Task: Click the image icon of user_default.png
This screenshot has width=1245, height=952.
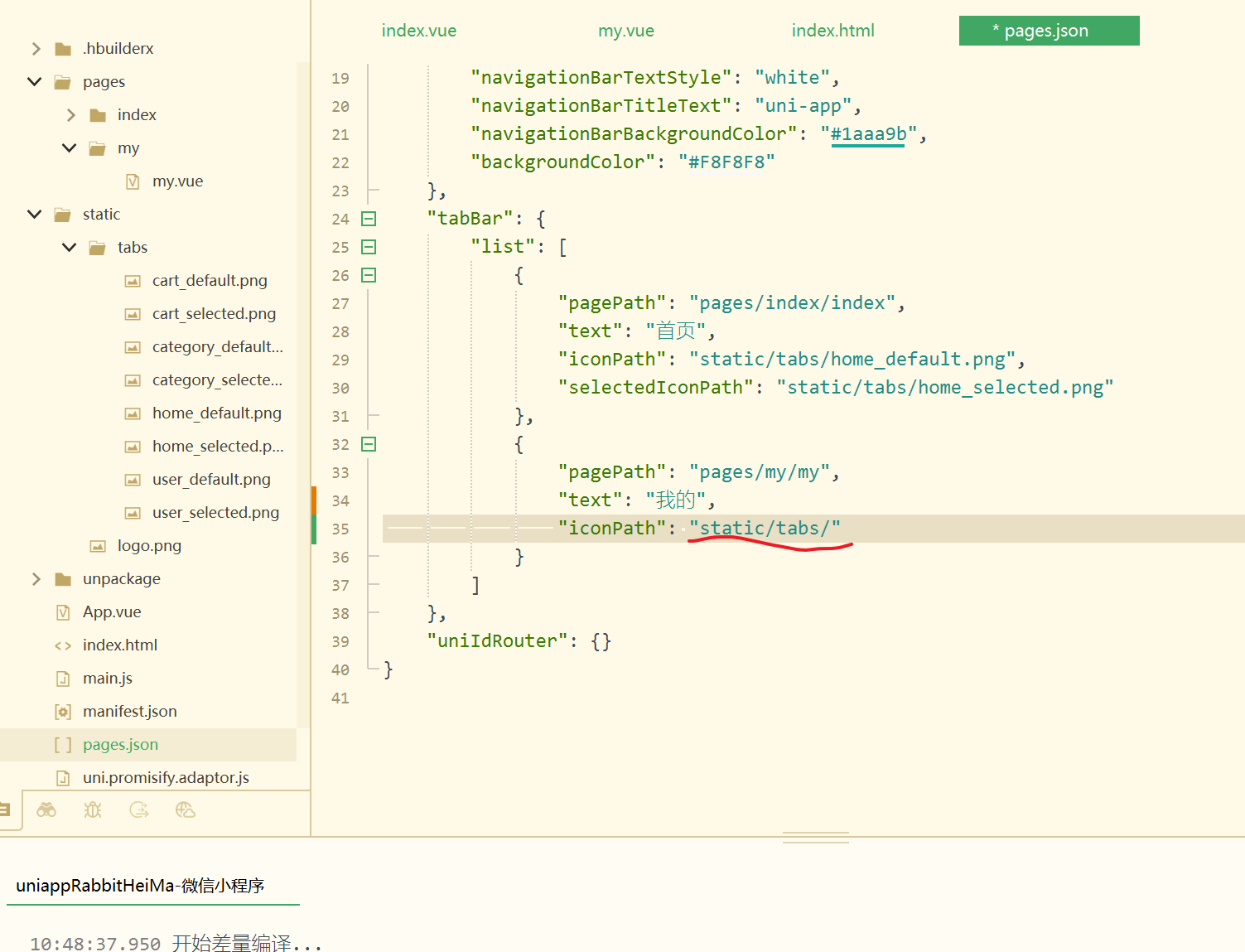Action: (x=133, y=480)
